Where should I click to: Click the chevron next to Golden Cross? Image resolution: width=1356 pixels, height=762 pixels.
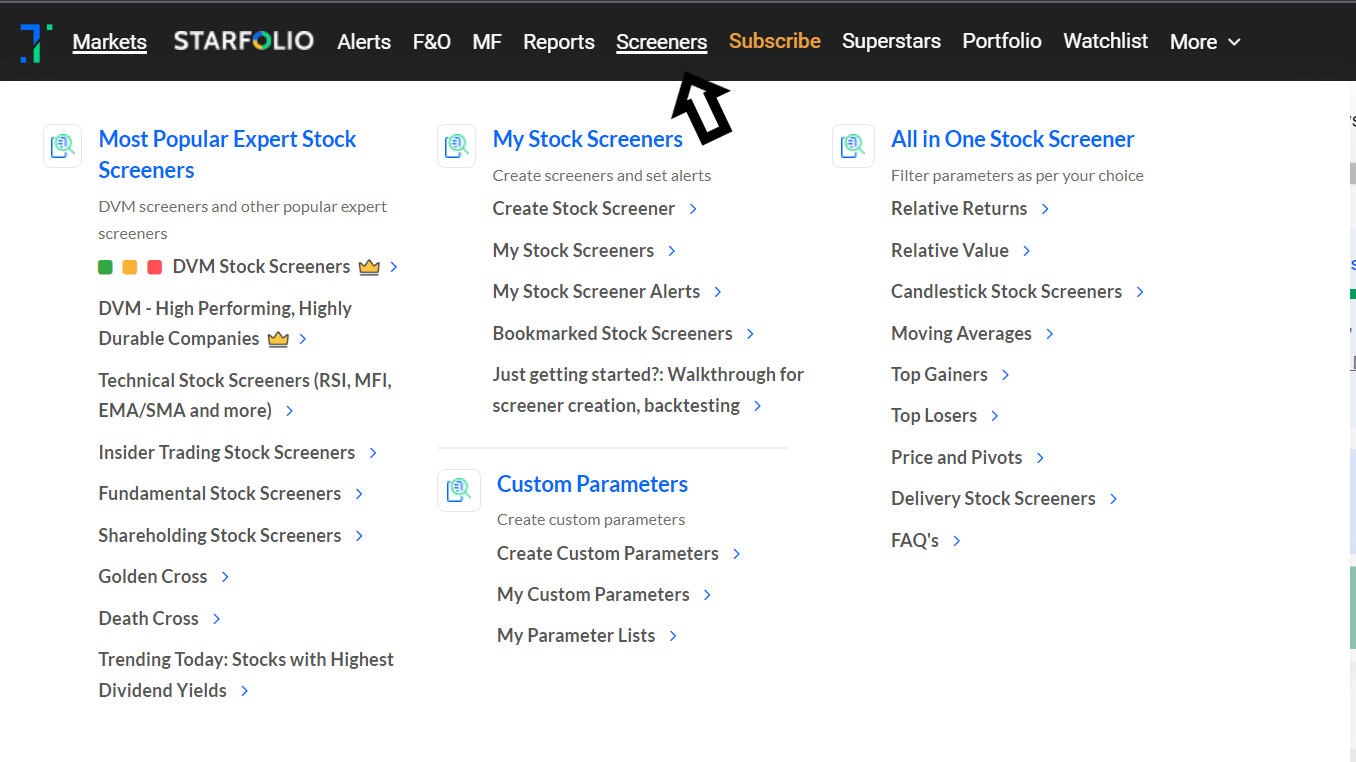point(225,577)
